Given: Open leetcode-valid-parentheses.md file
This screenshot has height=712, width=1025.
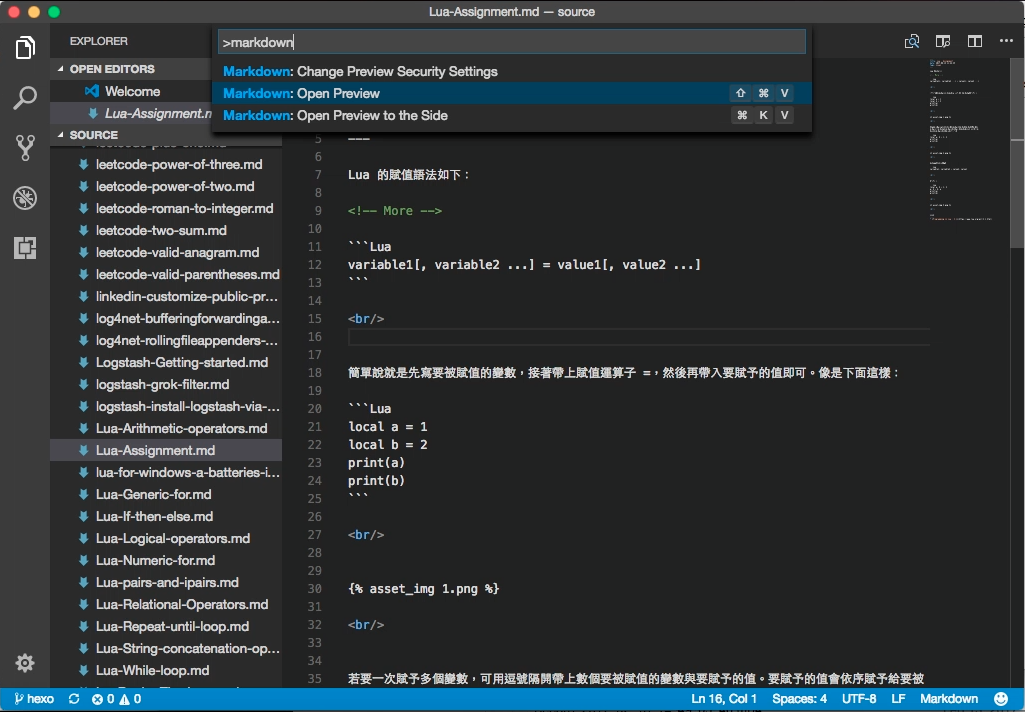Looking at the screenshot, I should pyautogui.click(x=166, y=275).
